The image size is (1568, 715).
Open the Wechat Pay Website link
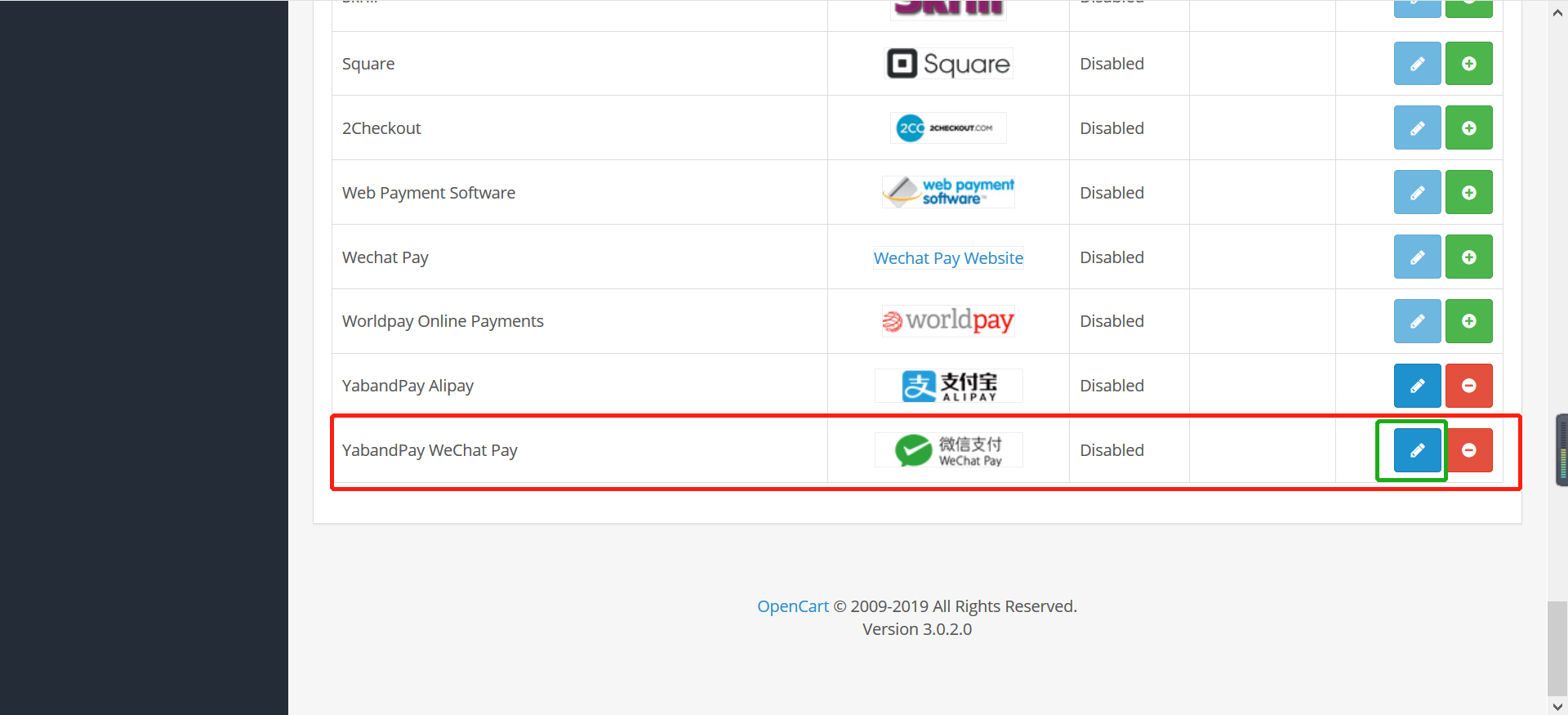[948, 258]
